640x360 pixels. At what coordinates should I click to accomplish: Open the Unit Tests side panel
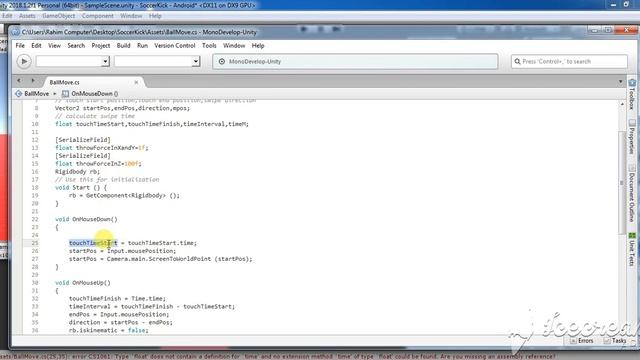[632, 249]
